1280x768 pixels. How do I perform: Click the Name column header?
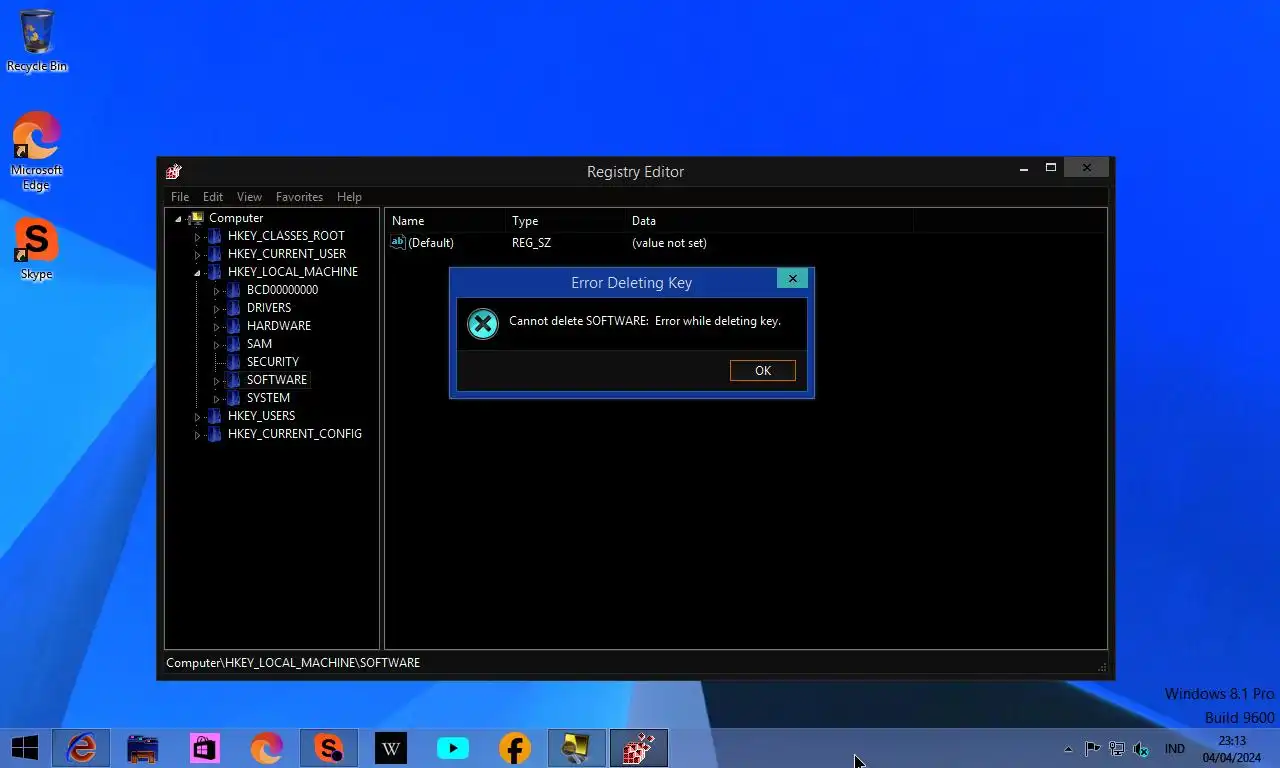[x=445, y=220]
